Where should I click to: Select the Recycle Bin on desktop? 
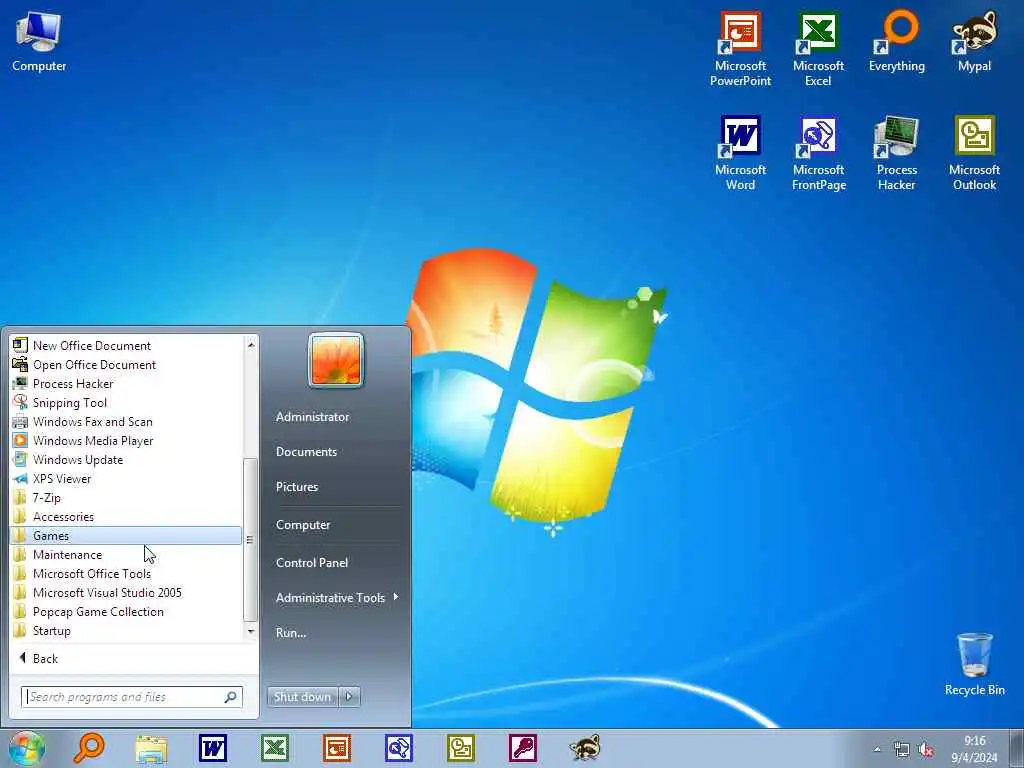tap(974, 664)
